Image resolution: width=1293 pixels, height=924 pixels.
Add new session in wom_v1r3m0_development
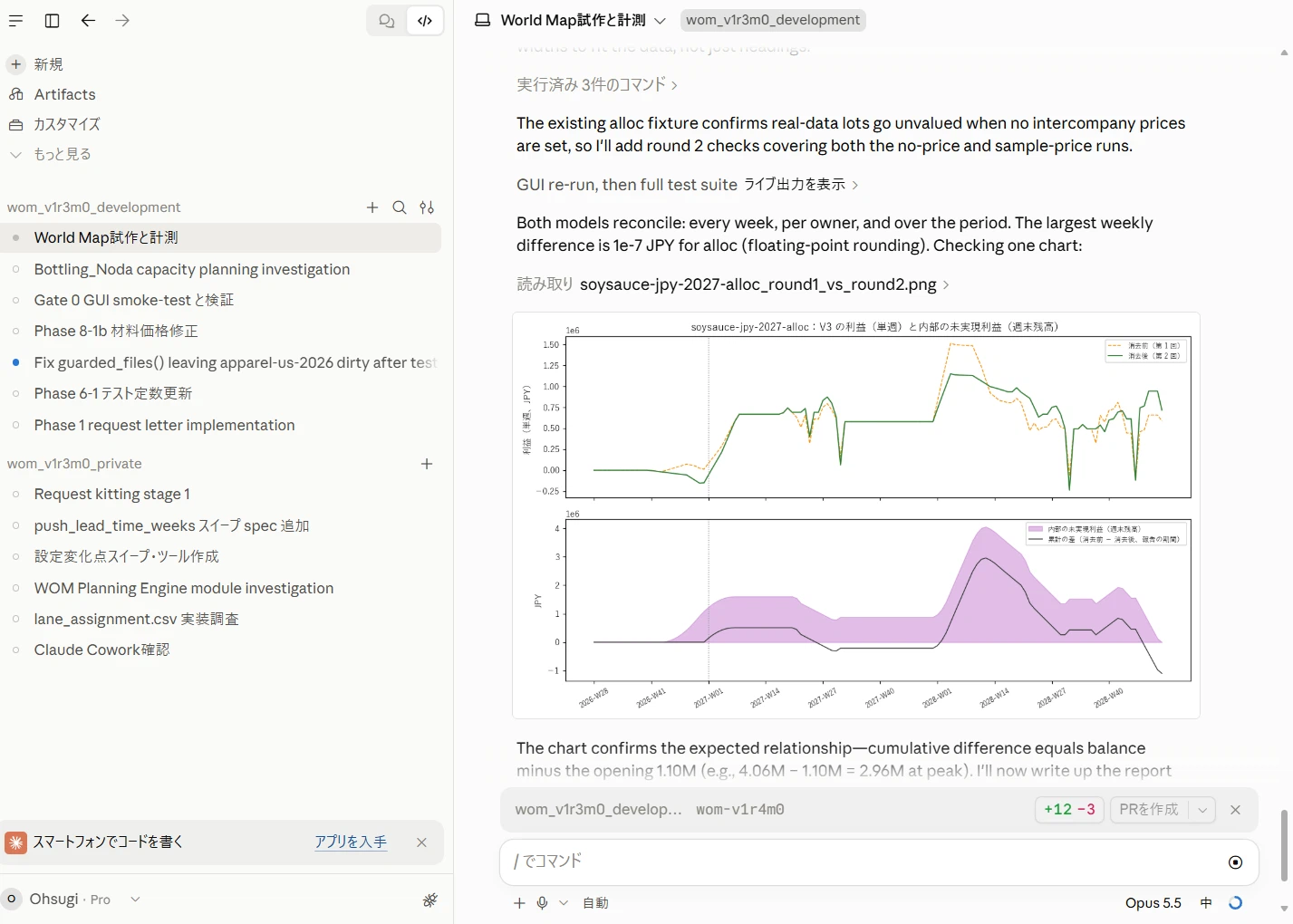(372, 207)
